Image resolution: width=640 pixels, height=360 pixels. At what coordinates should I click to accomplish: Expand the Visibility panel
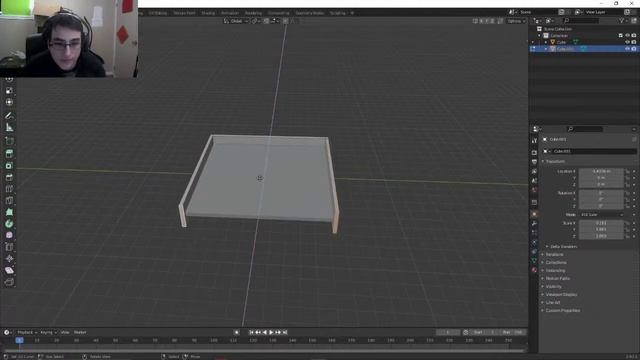pyautogui.click(x=551, y=287)
